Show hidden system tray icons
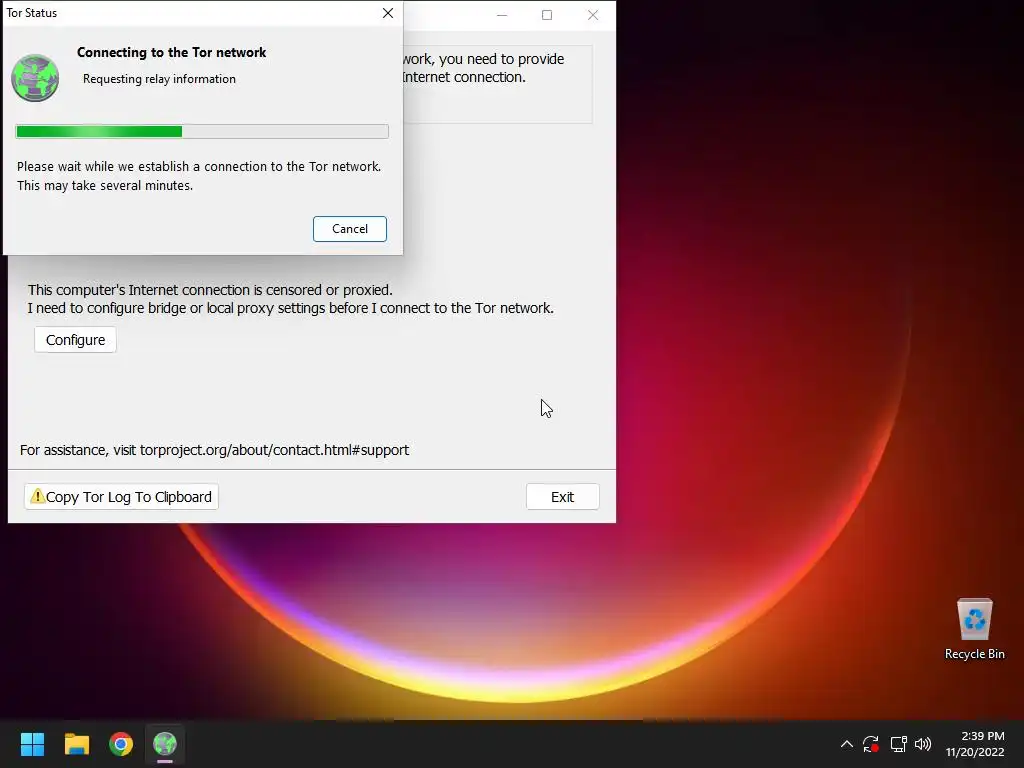This screenshot has height=768, width=1024. [846, 744]
